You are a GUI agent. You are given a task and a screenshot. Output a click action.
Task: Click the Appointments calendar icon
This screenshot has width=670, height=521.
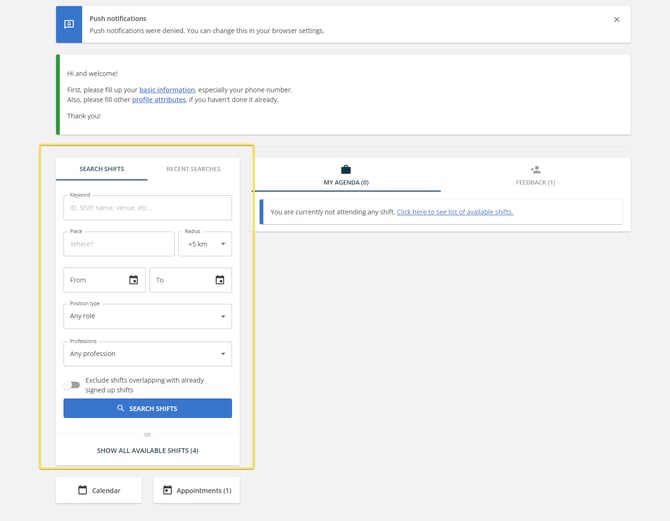(x=167, y=490)
